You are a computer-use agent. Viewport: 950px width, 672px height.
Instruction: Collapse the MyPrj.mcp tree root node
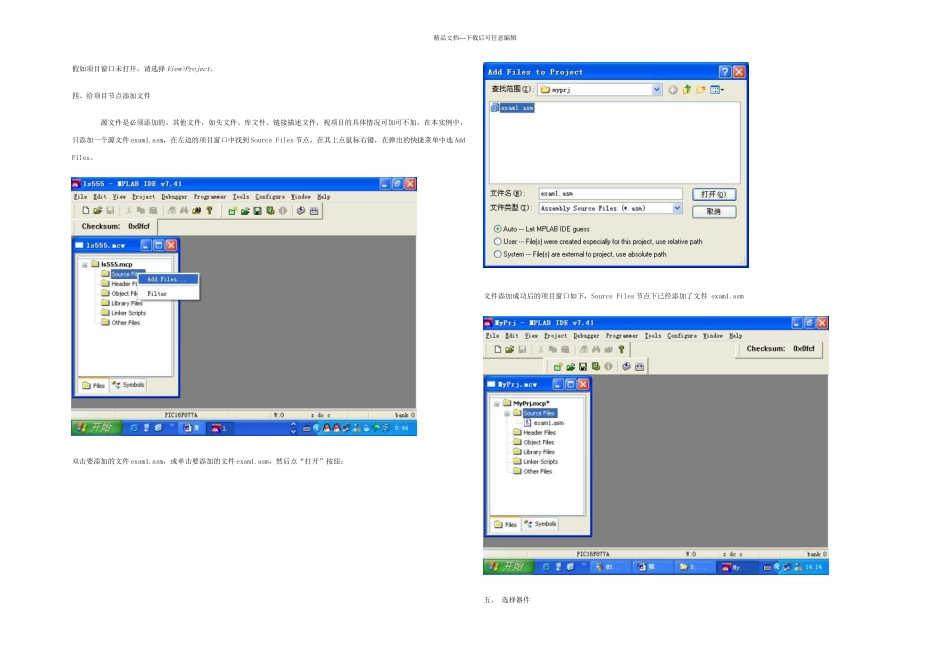496,404
